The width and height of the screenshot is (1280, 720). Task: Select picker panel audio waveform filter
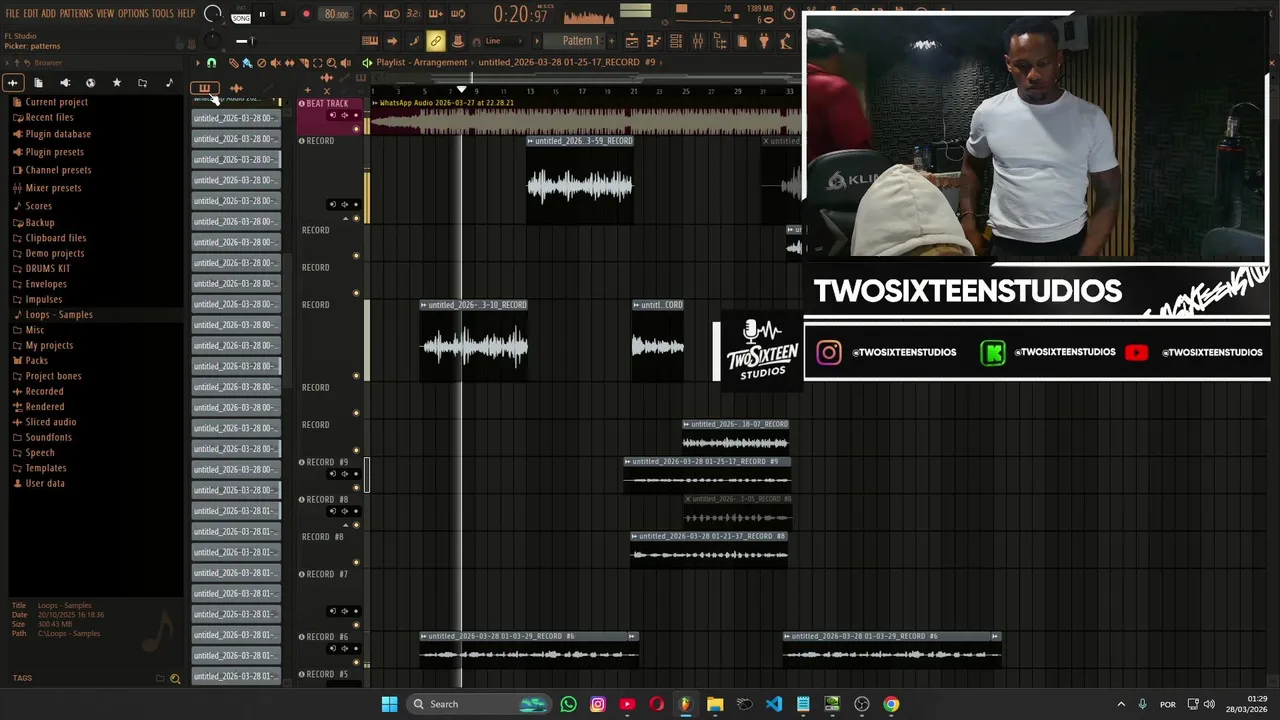tap(236, 88)
